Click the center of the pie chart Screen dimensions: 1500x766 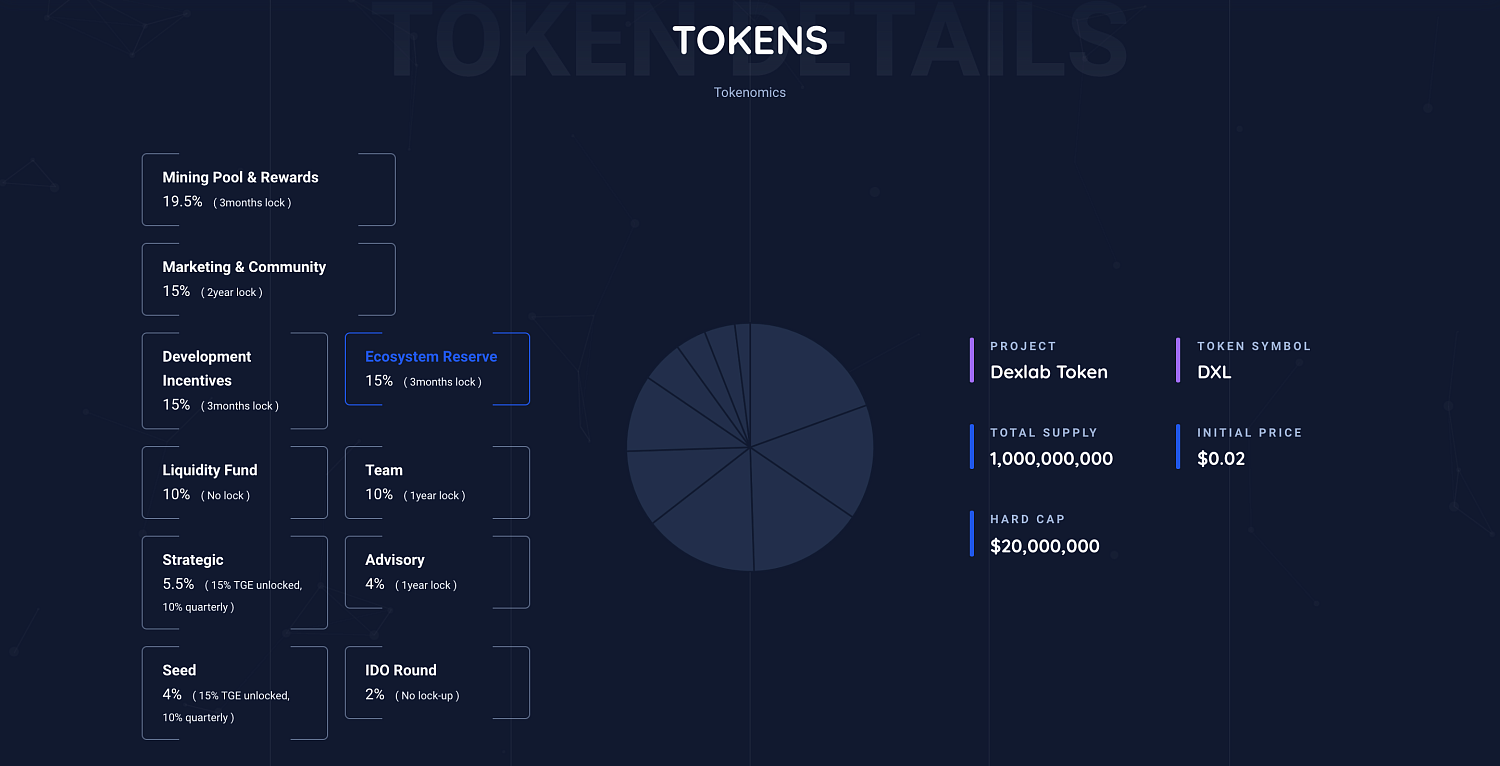click(750, 447)
